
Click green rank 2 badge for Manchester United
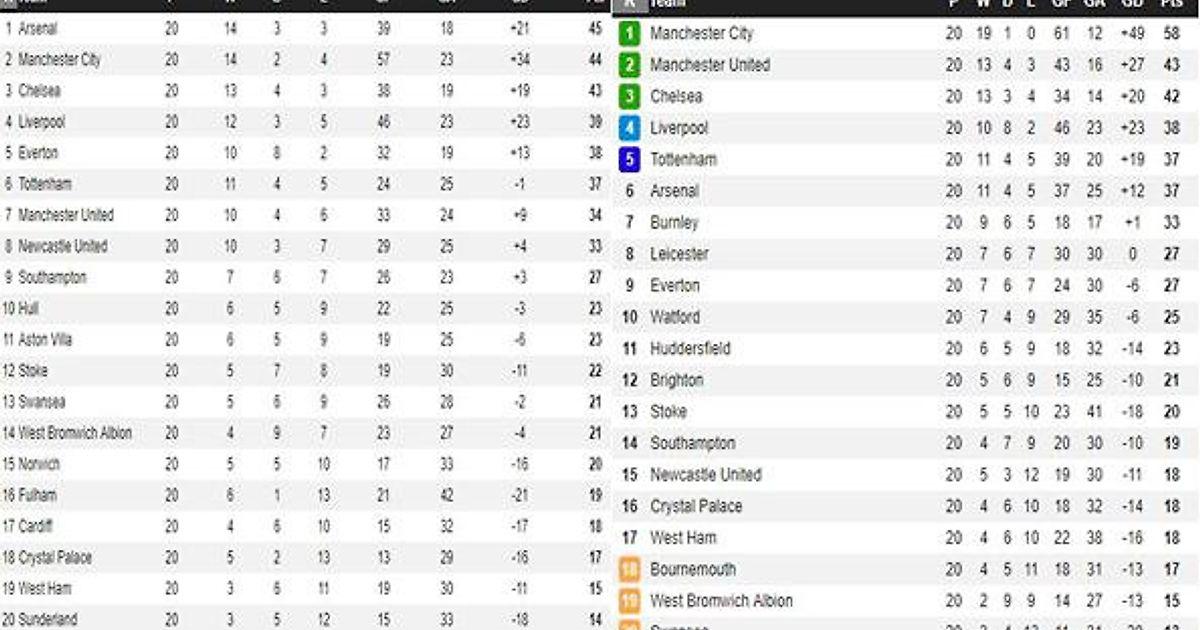click(x=629, y=66)
